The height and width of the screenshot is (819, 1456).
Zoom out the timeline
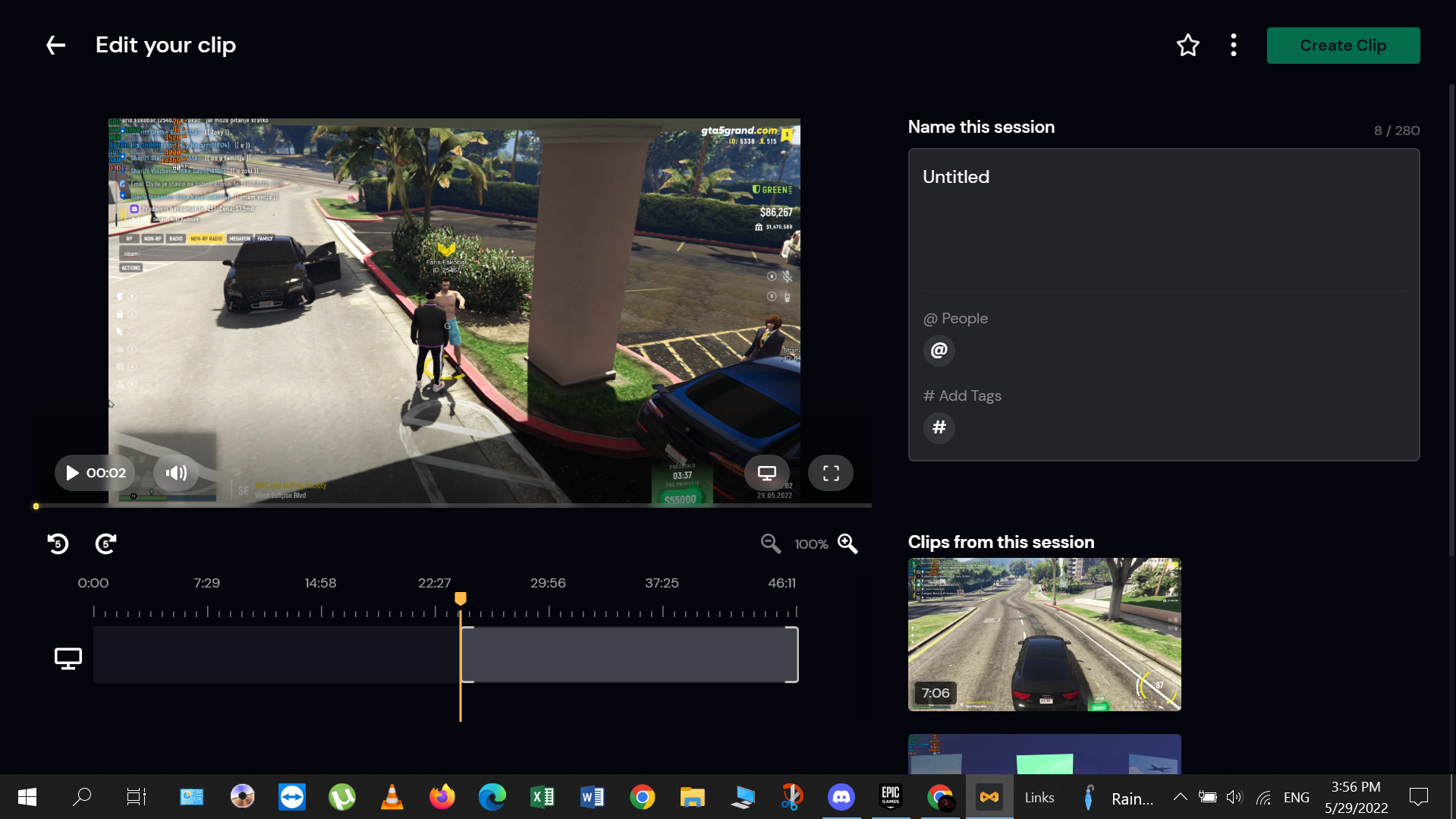coord(770,543)
